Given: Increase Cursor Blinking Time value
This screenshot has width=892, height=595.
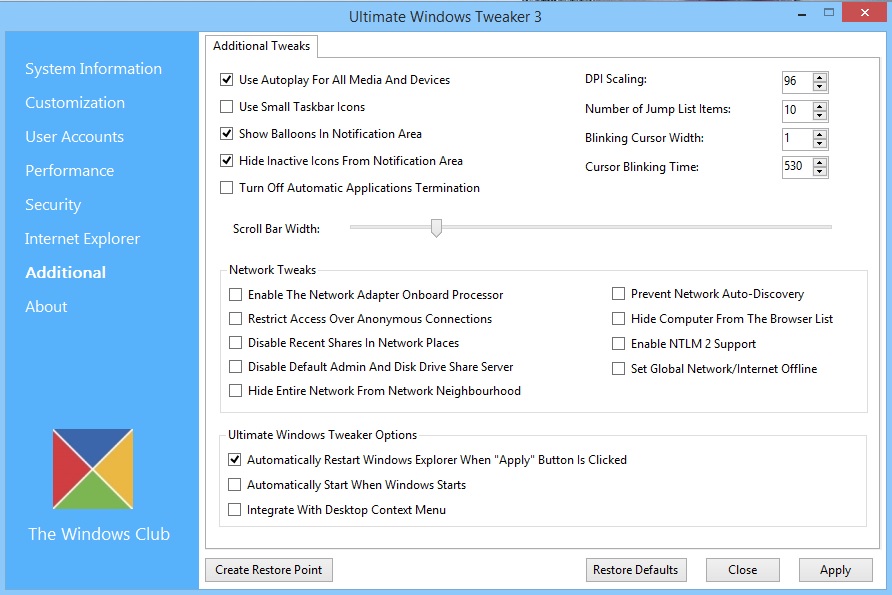Looking at the screenshot, I should click(x=819, y=163).
